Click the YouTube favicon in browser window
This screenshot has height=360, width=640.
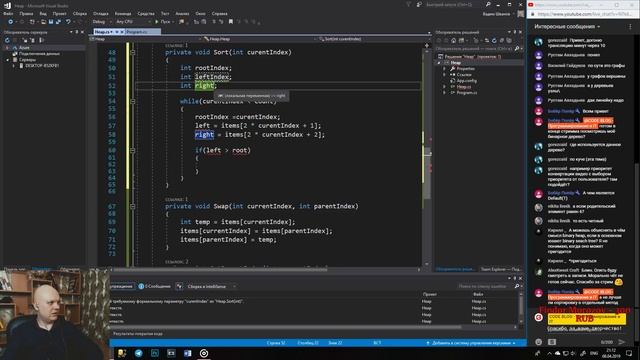click(x=531, y=4)
